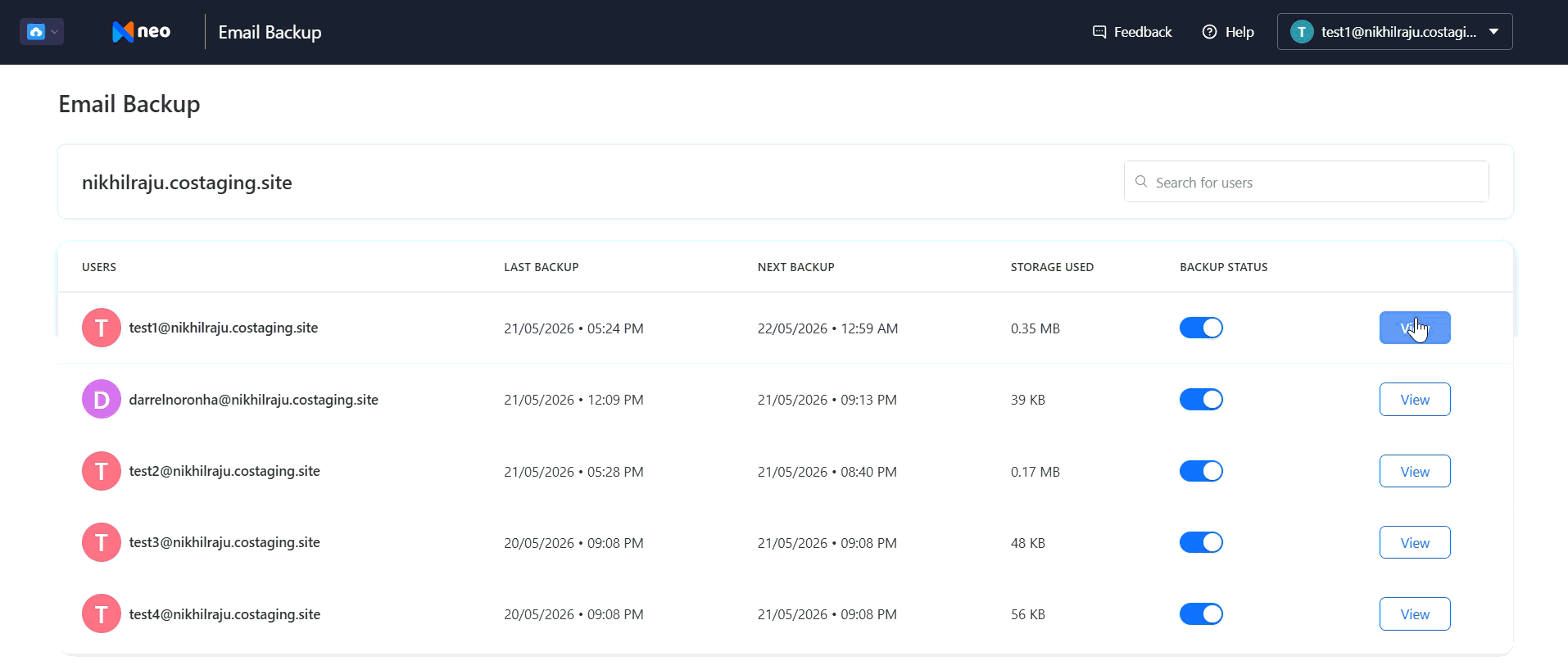This screenshot has width=1568, height=670.
Task: Disable backup for test2
Action: click(1201, 471)
